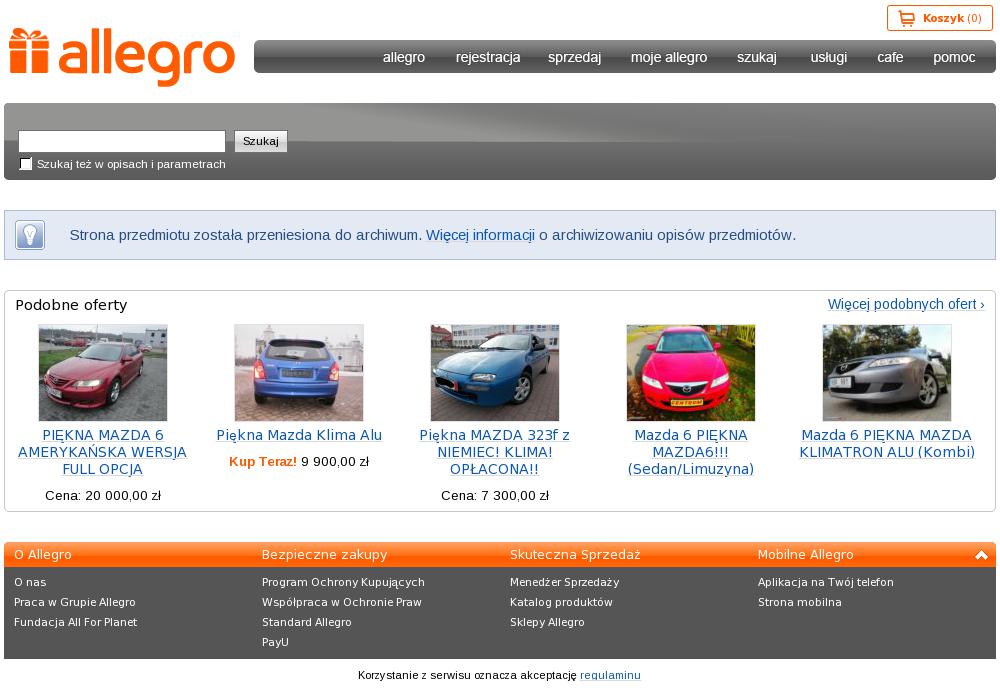Open blue Mazda Klima Alu photo
This screenshot has height=695, width=1000.
(299, 372)
